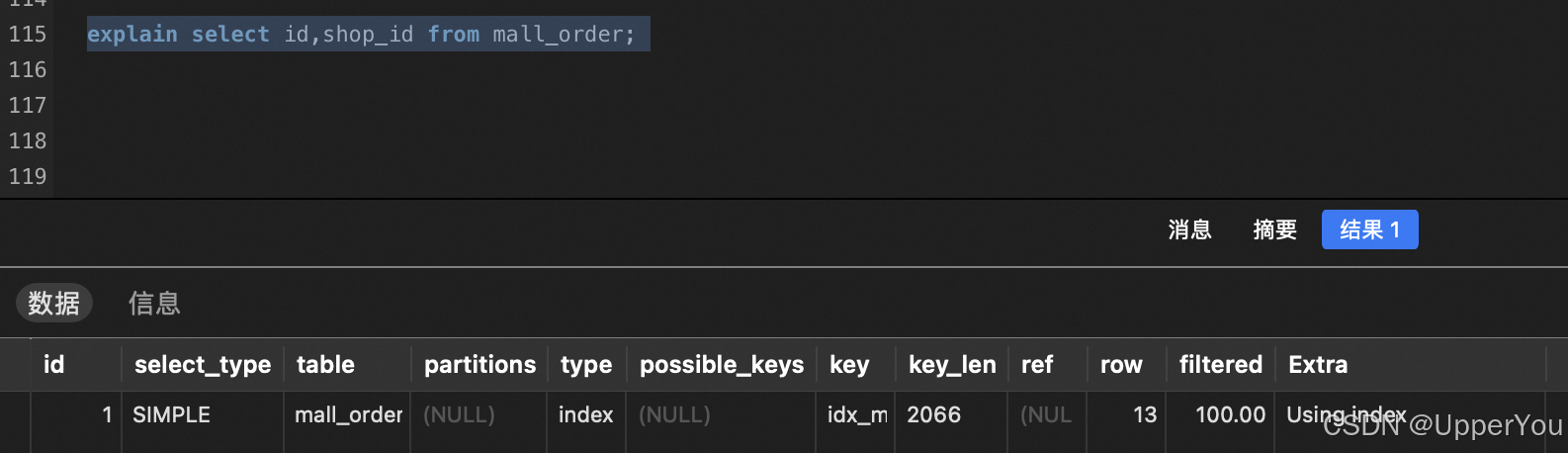Open the 信息 view
The width and height of the screenshot is (1568, 453).
(154, 303)
